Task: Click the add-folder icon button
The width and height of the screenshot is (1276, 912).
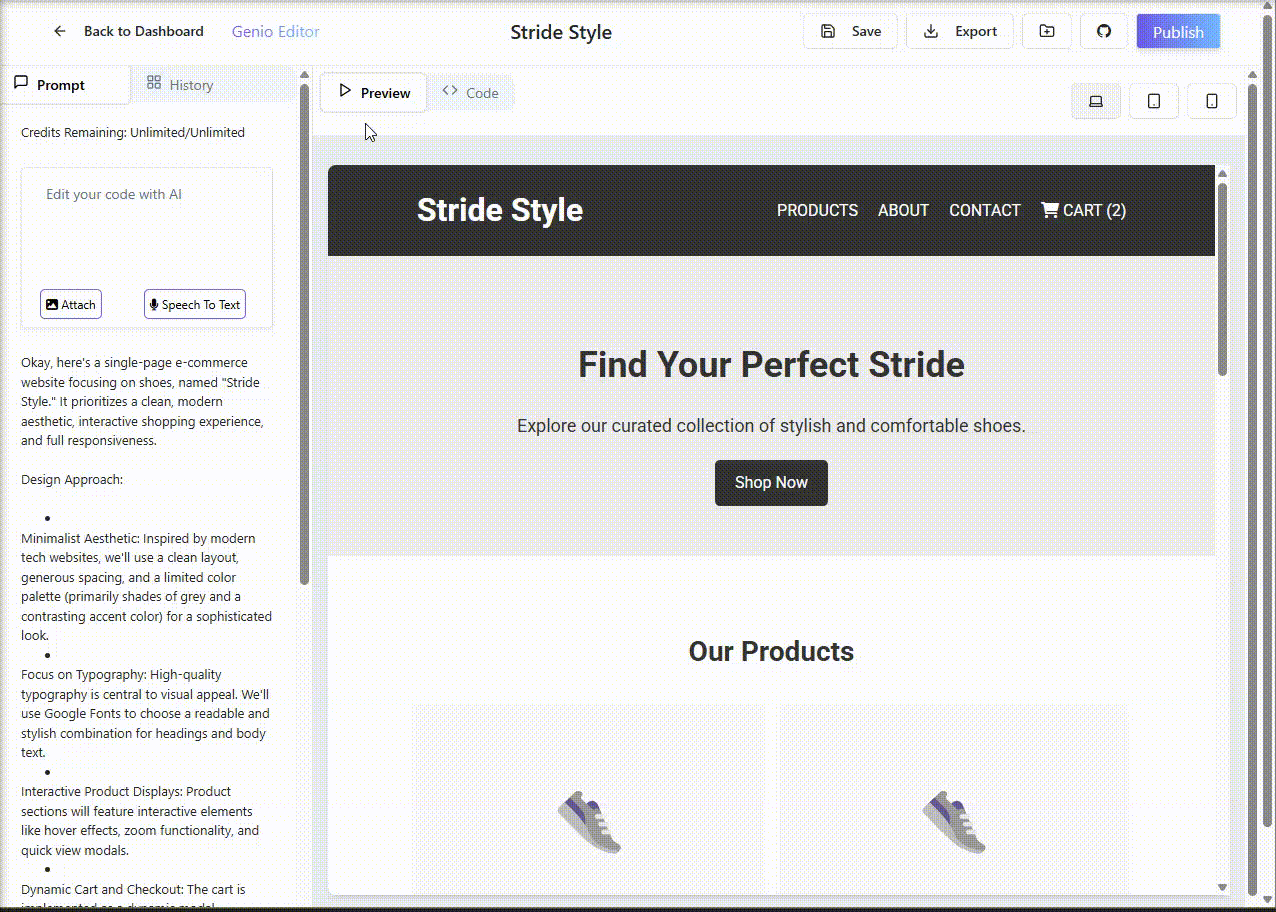Action: tap(1046, 31)
